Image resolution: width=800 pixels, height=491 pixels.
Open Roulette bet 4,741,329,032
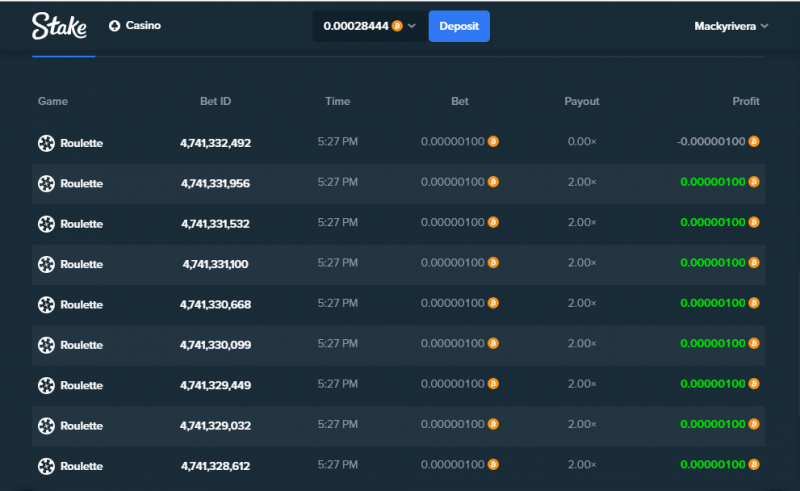point(398,426)
